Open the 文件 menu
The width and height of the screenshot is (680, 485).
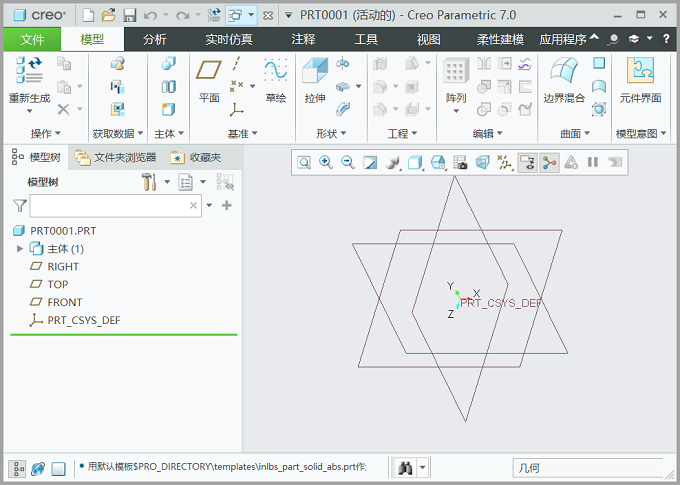click(32, 40)
